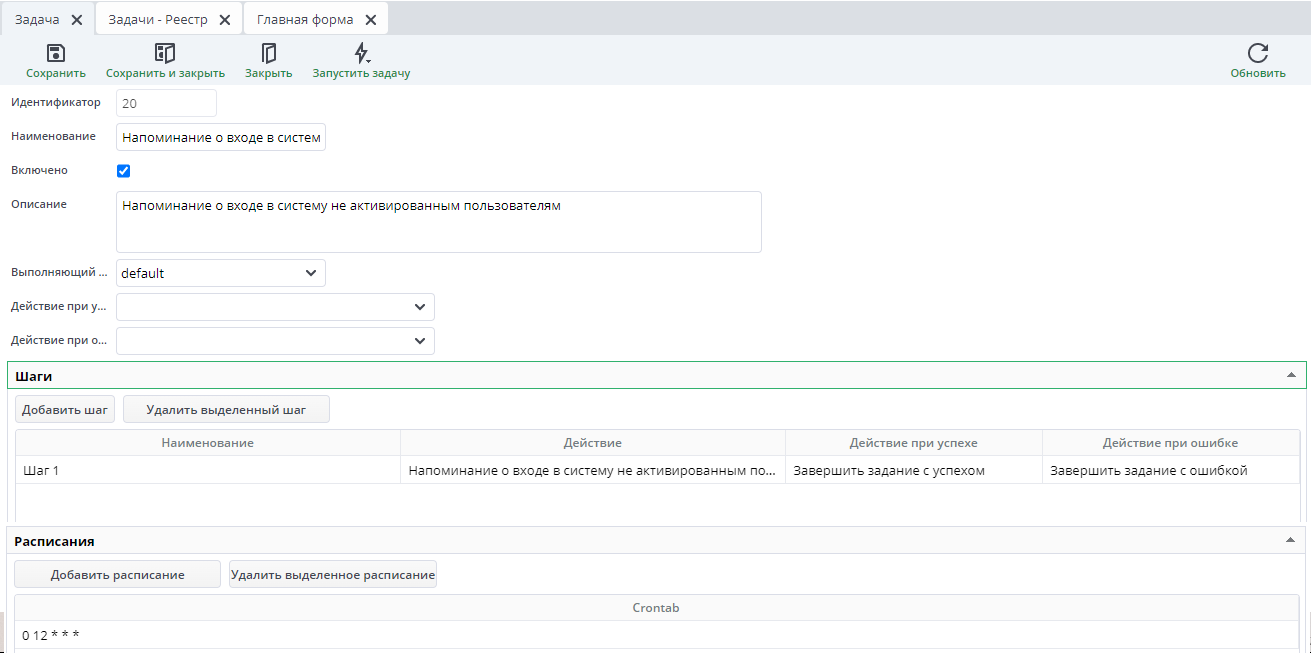The height and width of the screenshot is (653, 1311).
Task: Close the Задачи - Реестр tab
Action: coord(225,20)
